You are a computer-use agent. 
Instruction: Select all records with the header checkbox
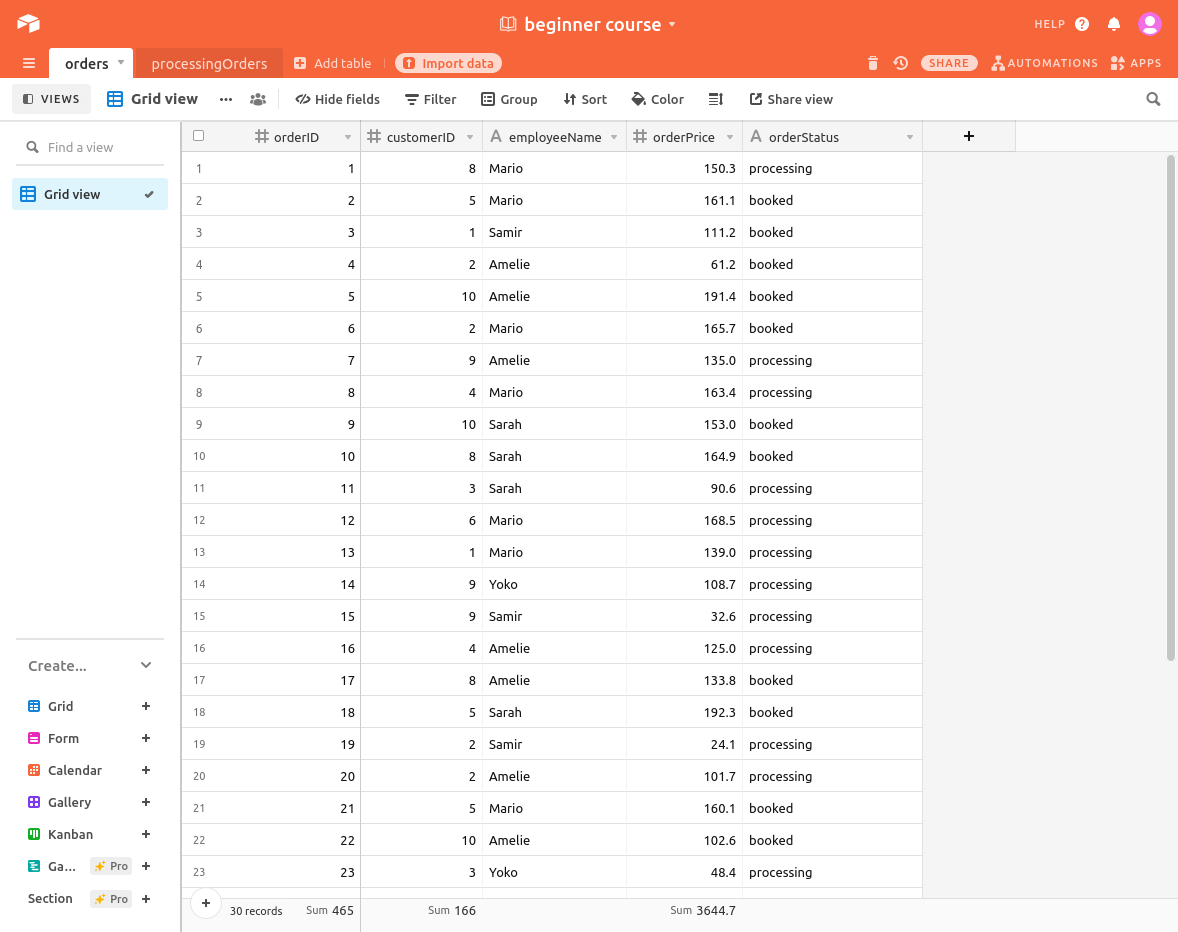click(x=196, y=136)
